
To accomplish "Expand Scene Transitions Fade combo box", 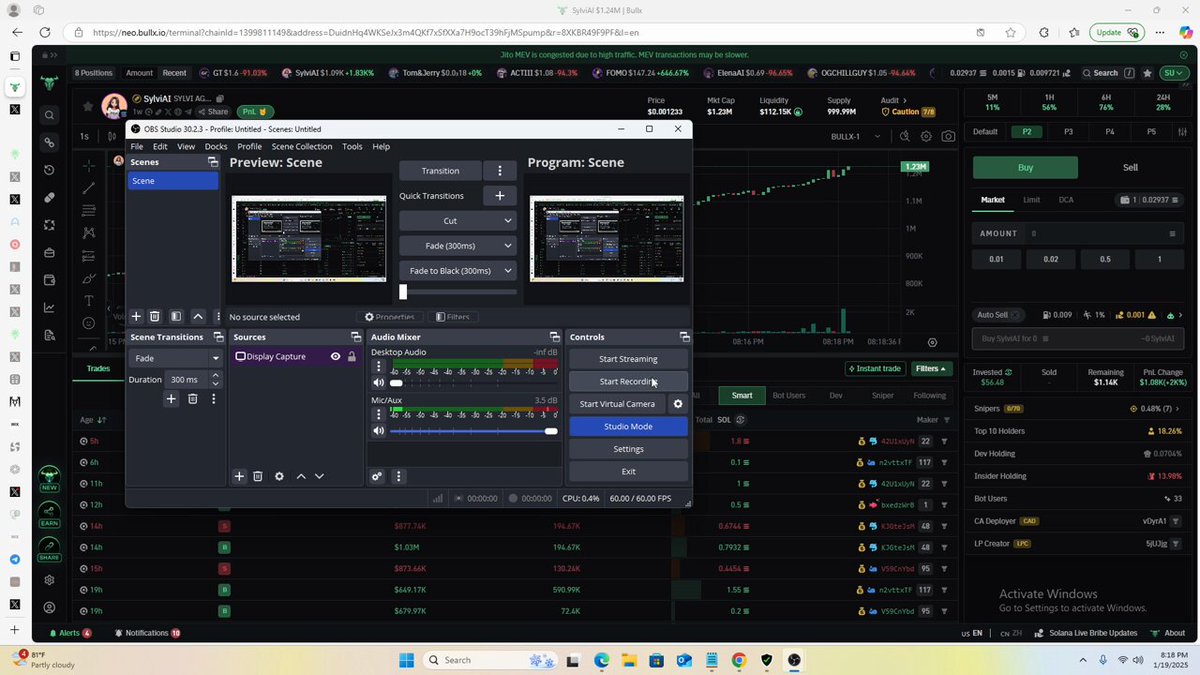I will click(175, 358).
